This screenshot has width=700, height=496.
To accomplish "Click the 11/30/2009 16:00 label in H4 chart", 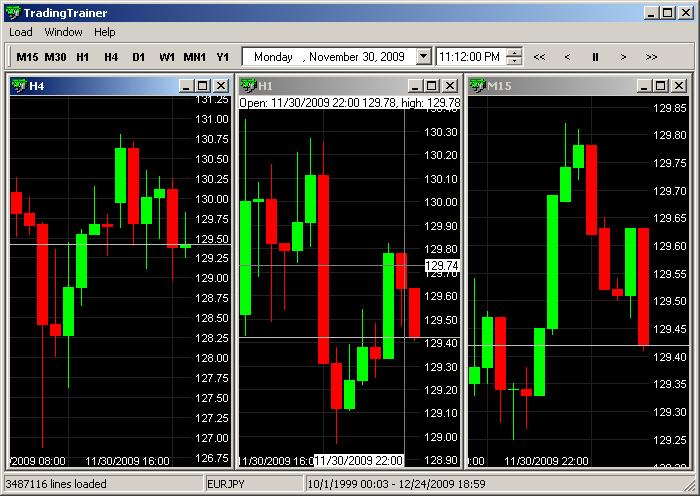I will (x=127, y=461).
